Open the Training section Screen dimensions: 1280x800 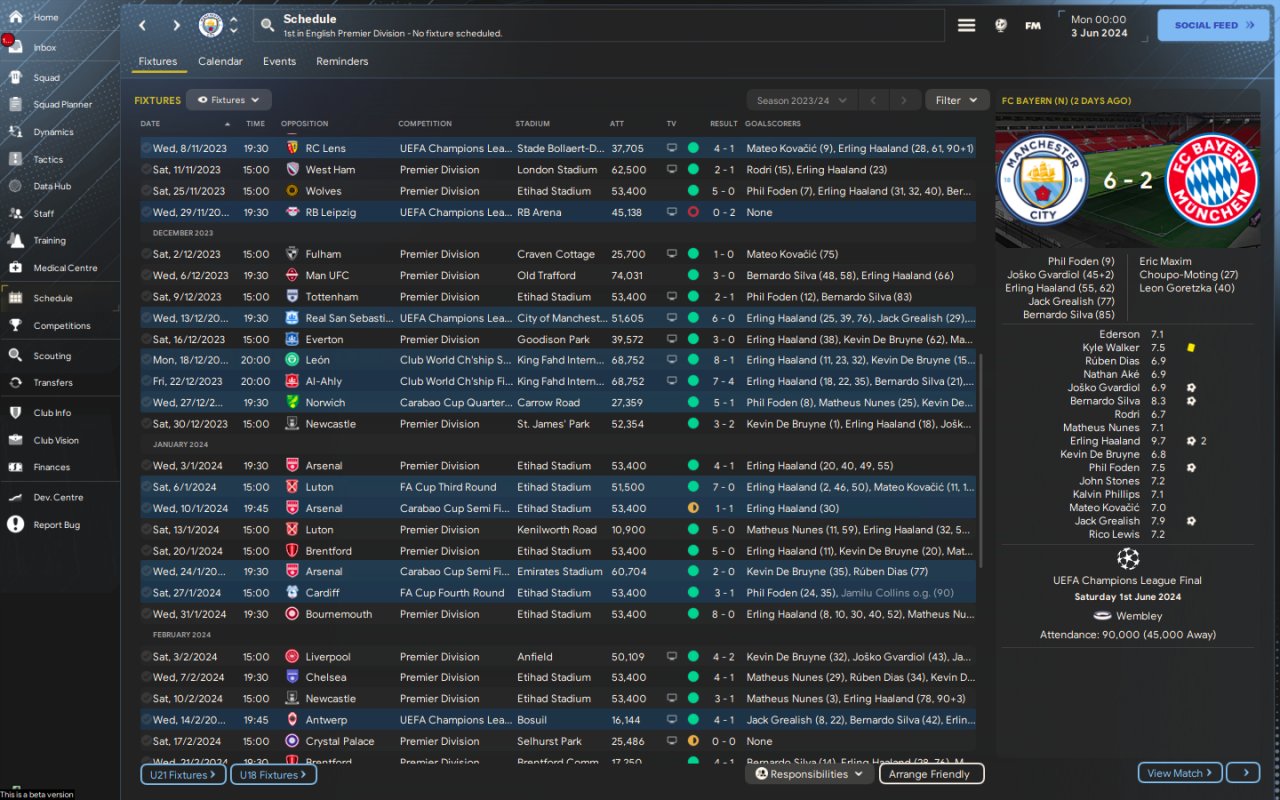(49, 240)
